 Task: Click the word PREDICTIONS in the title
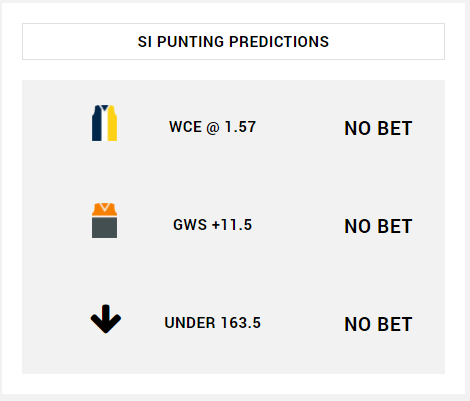coord(279,42)
